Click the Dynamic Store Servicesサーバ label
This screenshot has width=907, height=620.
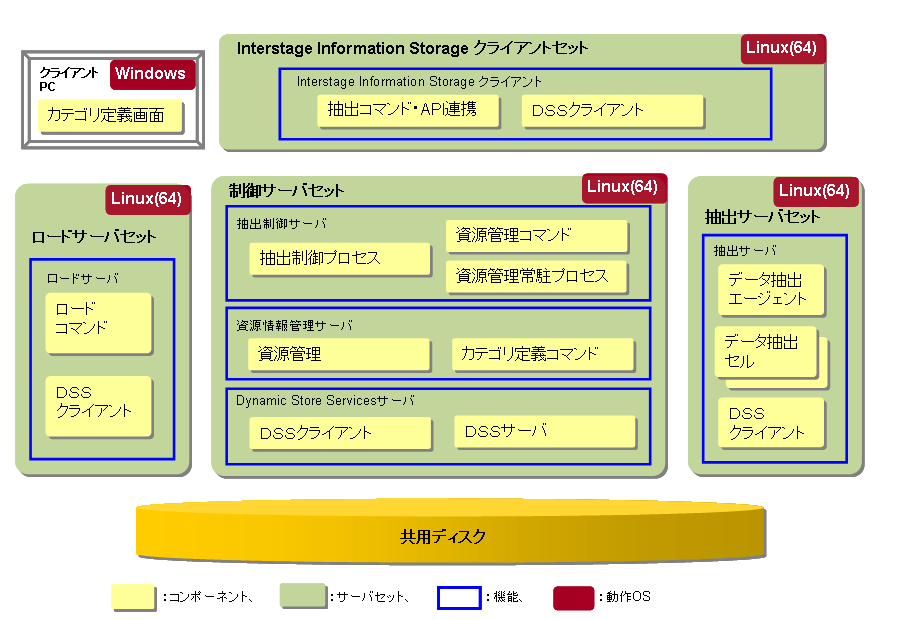[325, 400]
